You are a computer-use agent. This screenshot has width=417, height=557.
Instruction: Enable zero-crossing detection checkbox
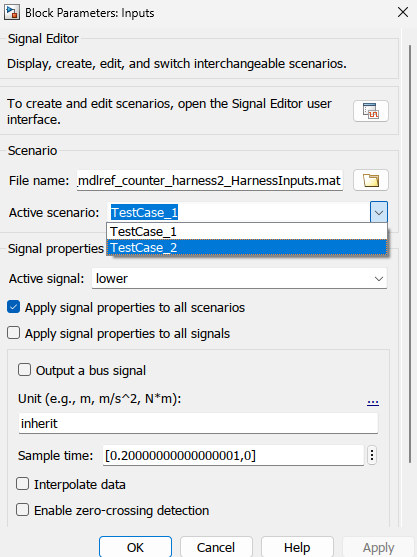(x=22, y=510)
